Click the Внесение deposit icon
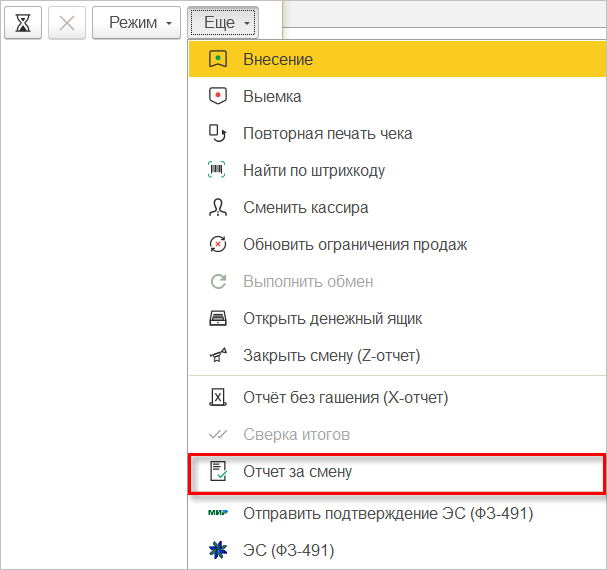The width and height of the screenshot is (607, 570). 218,59
